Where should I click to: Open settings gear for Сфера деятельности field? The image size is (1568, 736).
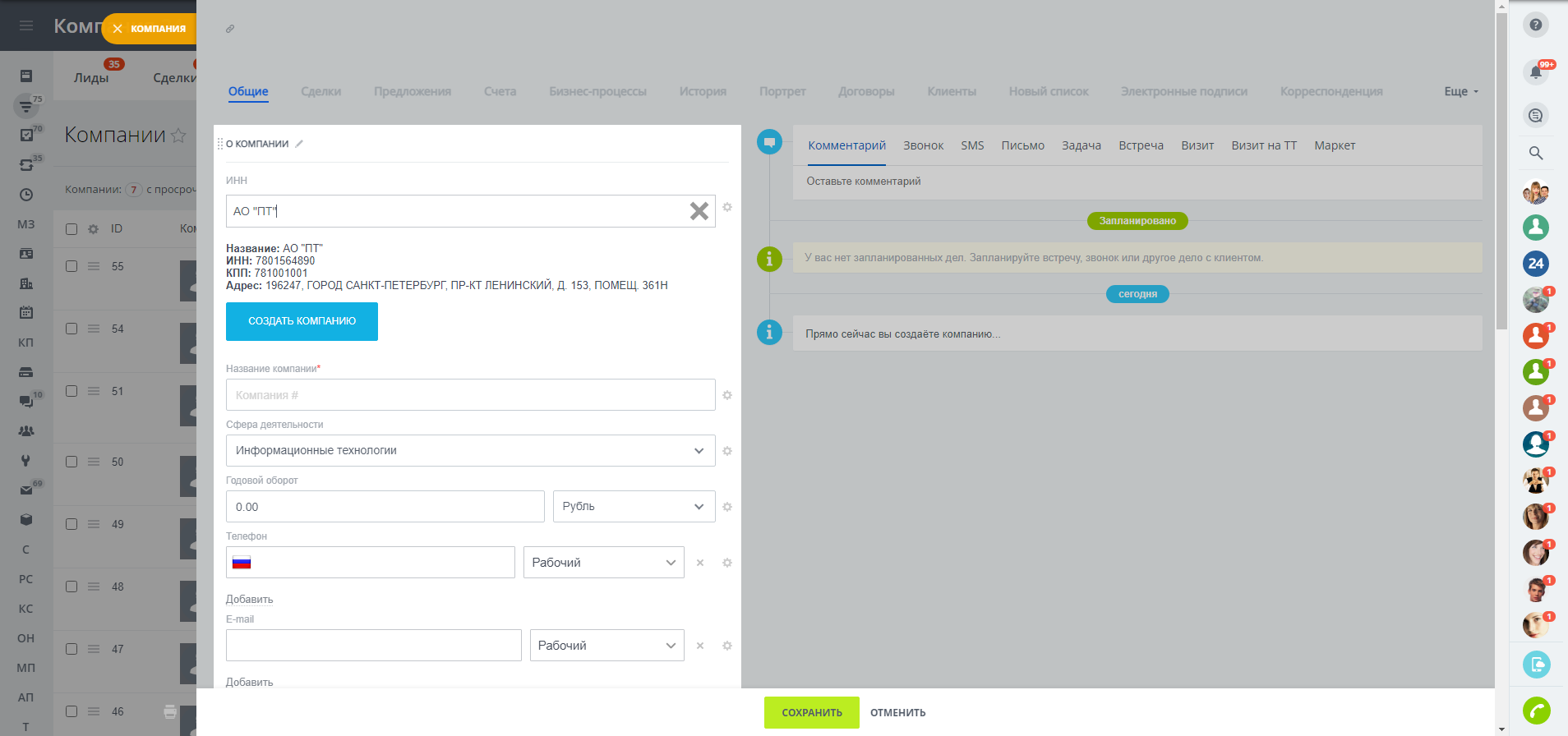point(727,451)
